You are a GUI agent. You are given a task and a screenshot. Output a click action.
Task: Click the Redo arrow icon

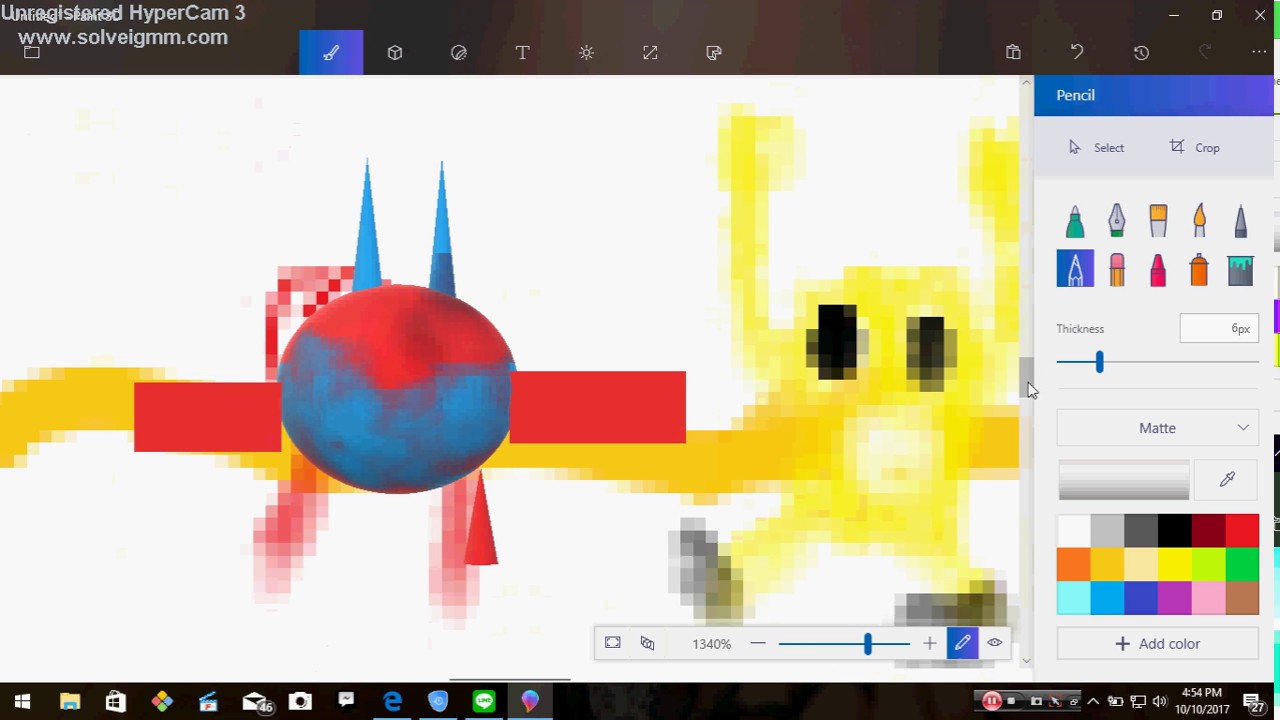pos(1205,53)
